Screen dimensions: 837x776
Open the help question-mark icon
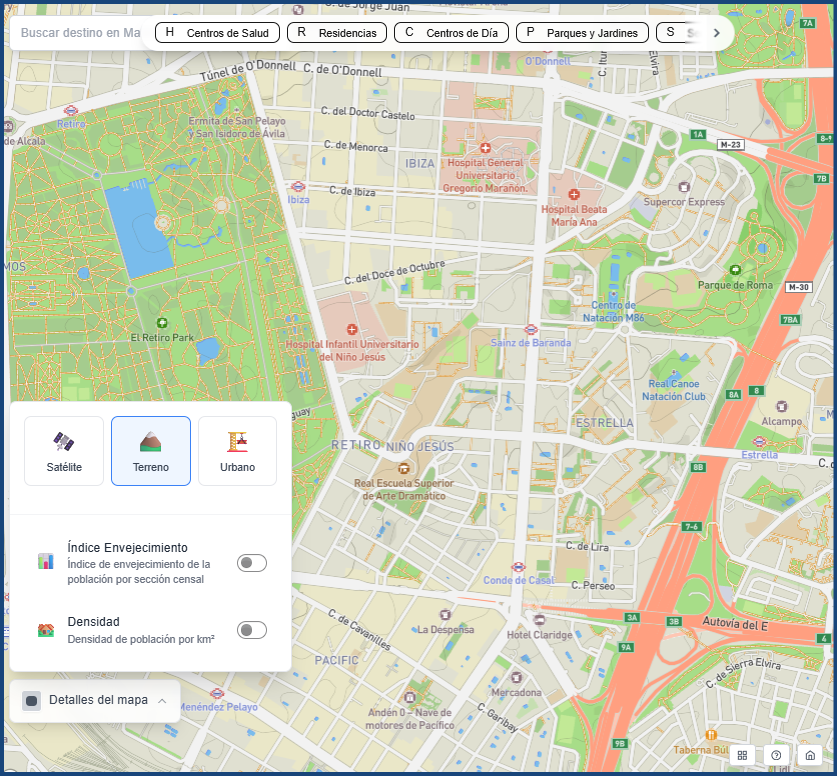776,755
